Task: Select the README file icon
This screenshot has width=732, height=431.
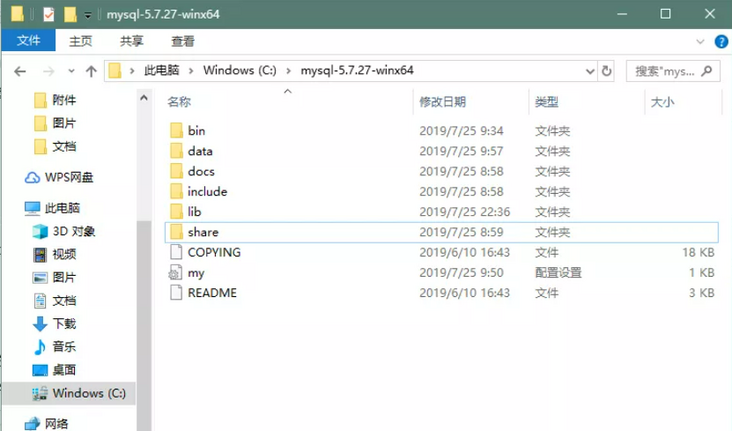Action: point(176,293)
